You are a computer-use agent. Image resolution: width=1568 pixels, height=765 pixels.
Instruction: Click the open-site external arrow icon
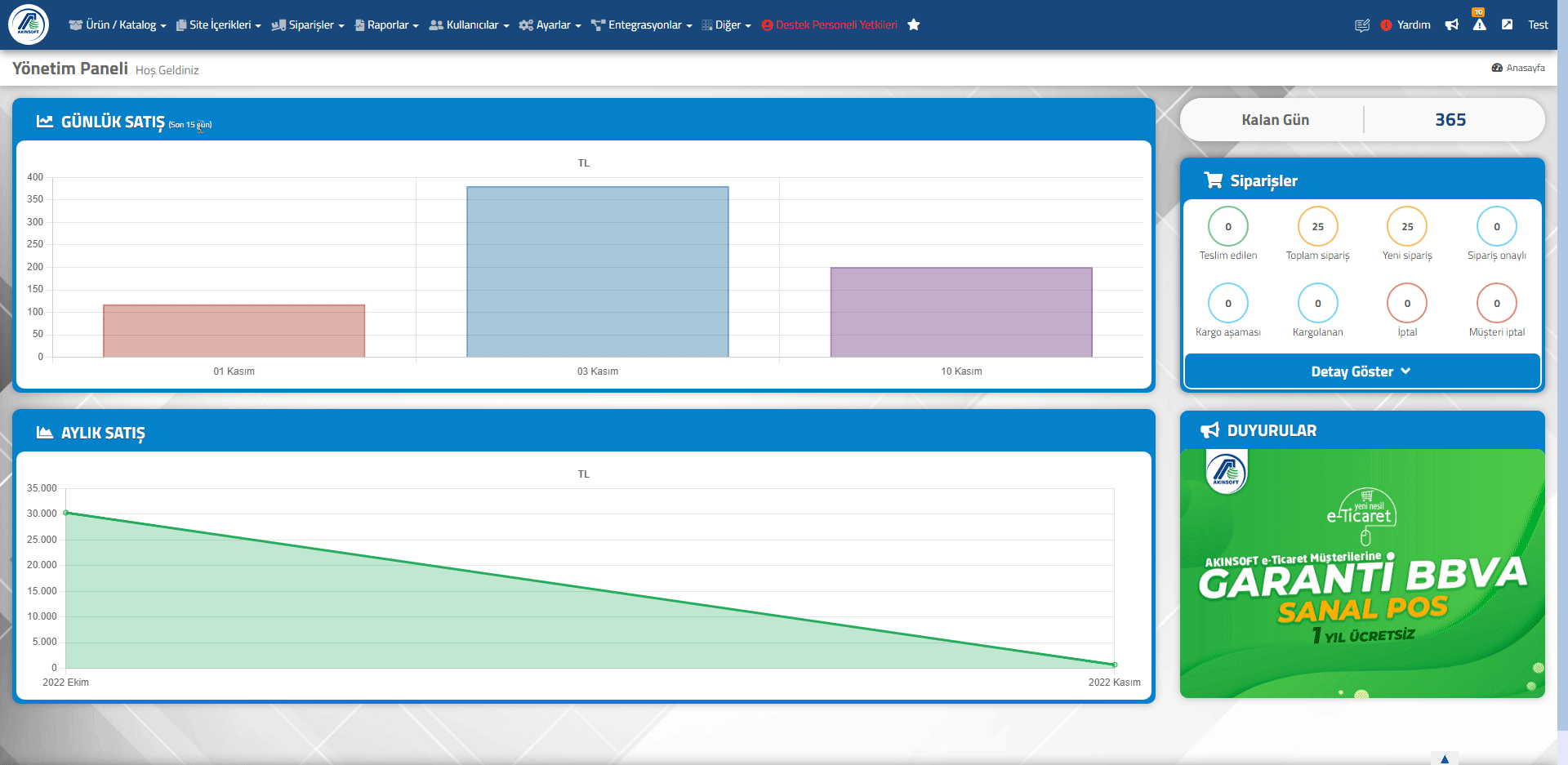(1507, 24)
